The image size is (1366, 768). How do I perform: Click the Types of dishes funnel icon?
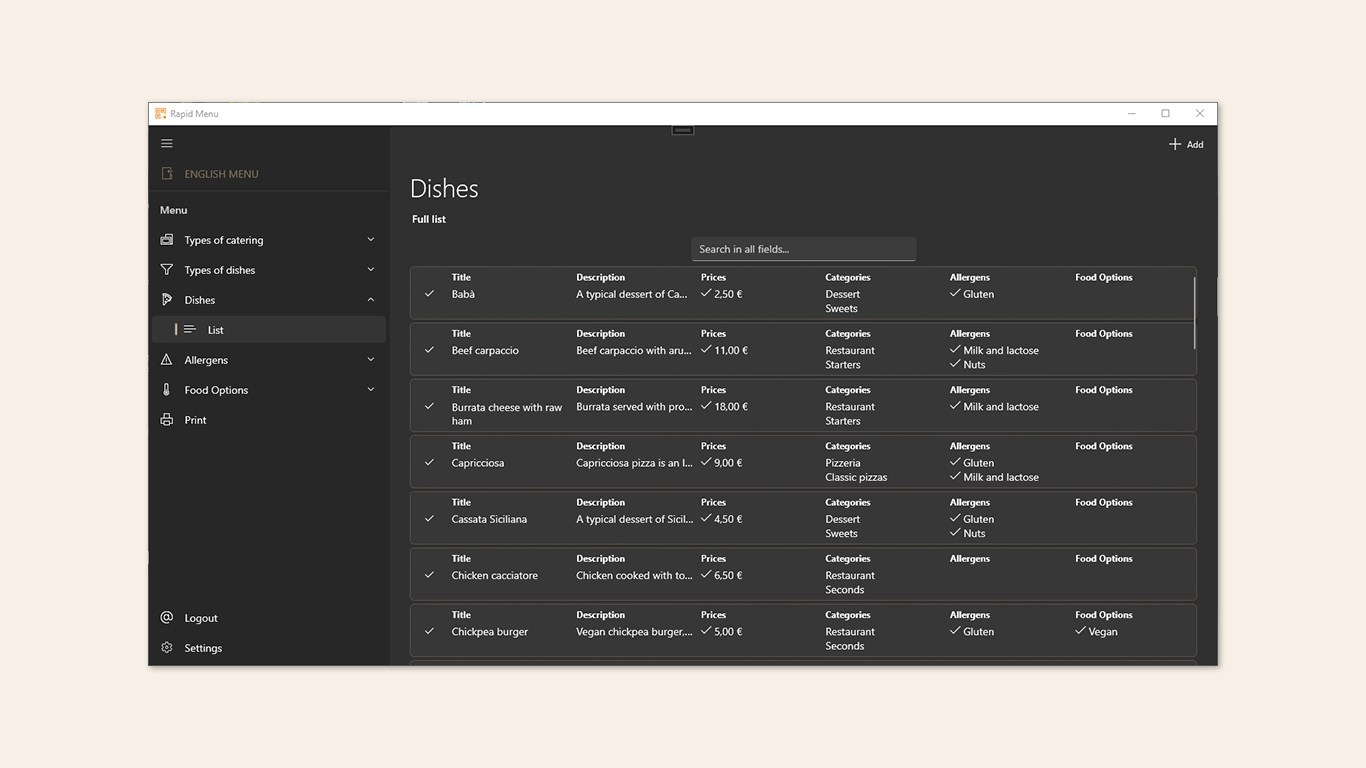click(167, 270)
